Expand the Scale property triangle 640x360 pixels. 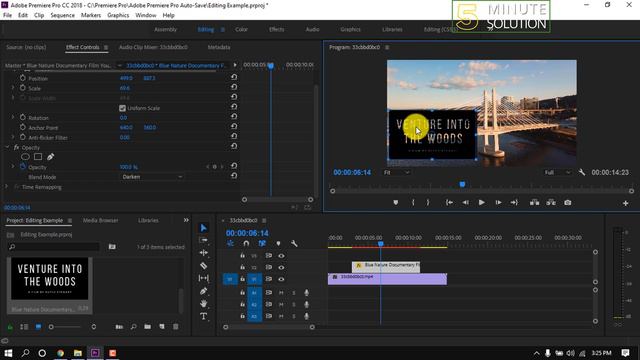(13, 88)
